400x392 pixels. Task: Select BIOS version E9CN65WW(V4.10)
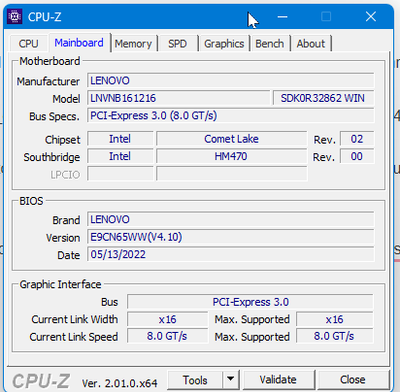[231, 237]
